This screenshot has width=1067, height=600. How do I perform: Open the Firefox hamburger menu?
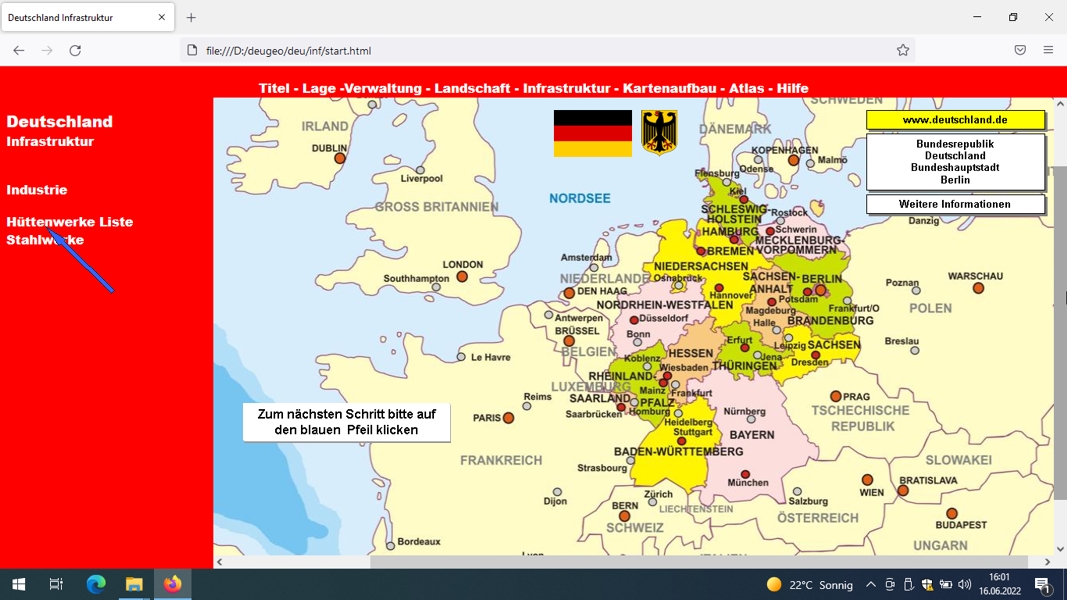pyautogui.click(x=1048, y=50)
